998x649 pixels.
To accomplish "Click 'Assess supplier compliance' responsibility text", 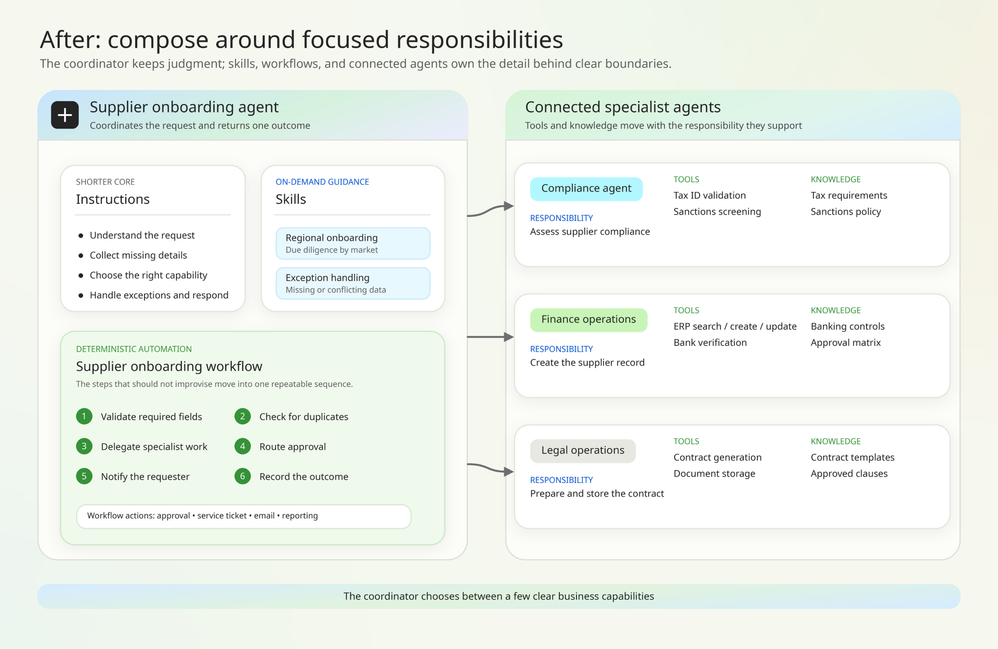I will coord(590,232).
